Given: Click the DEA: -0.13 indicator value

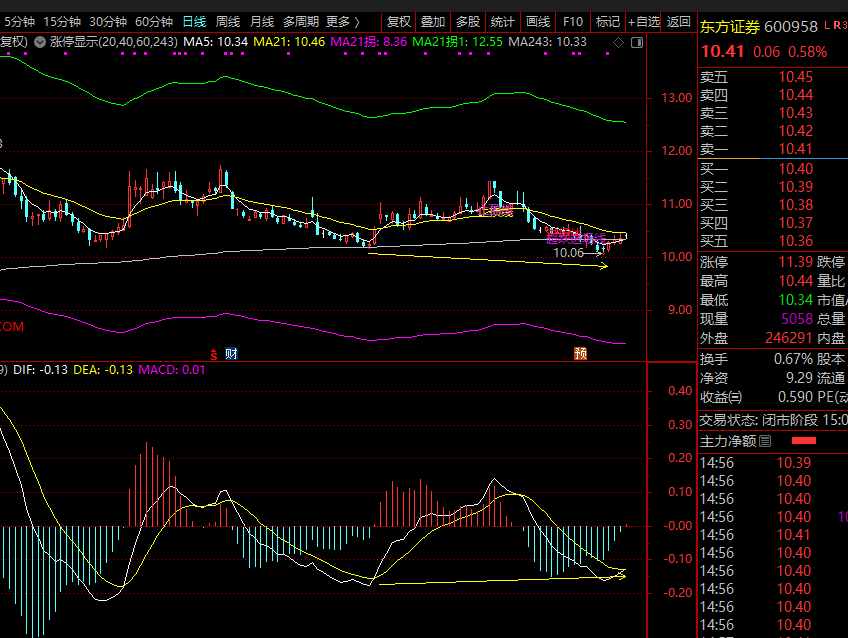Looking at the screenshot, I should coord(103,370).
